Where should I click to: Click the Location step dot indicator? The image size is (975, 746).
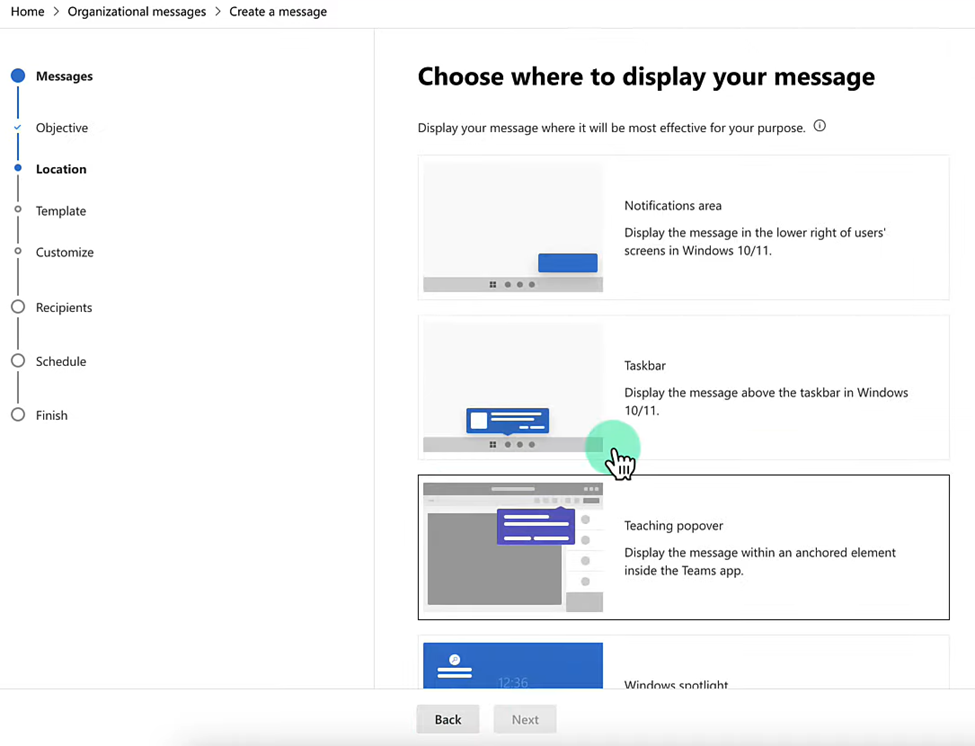click(18, 168)
